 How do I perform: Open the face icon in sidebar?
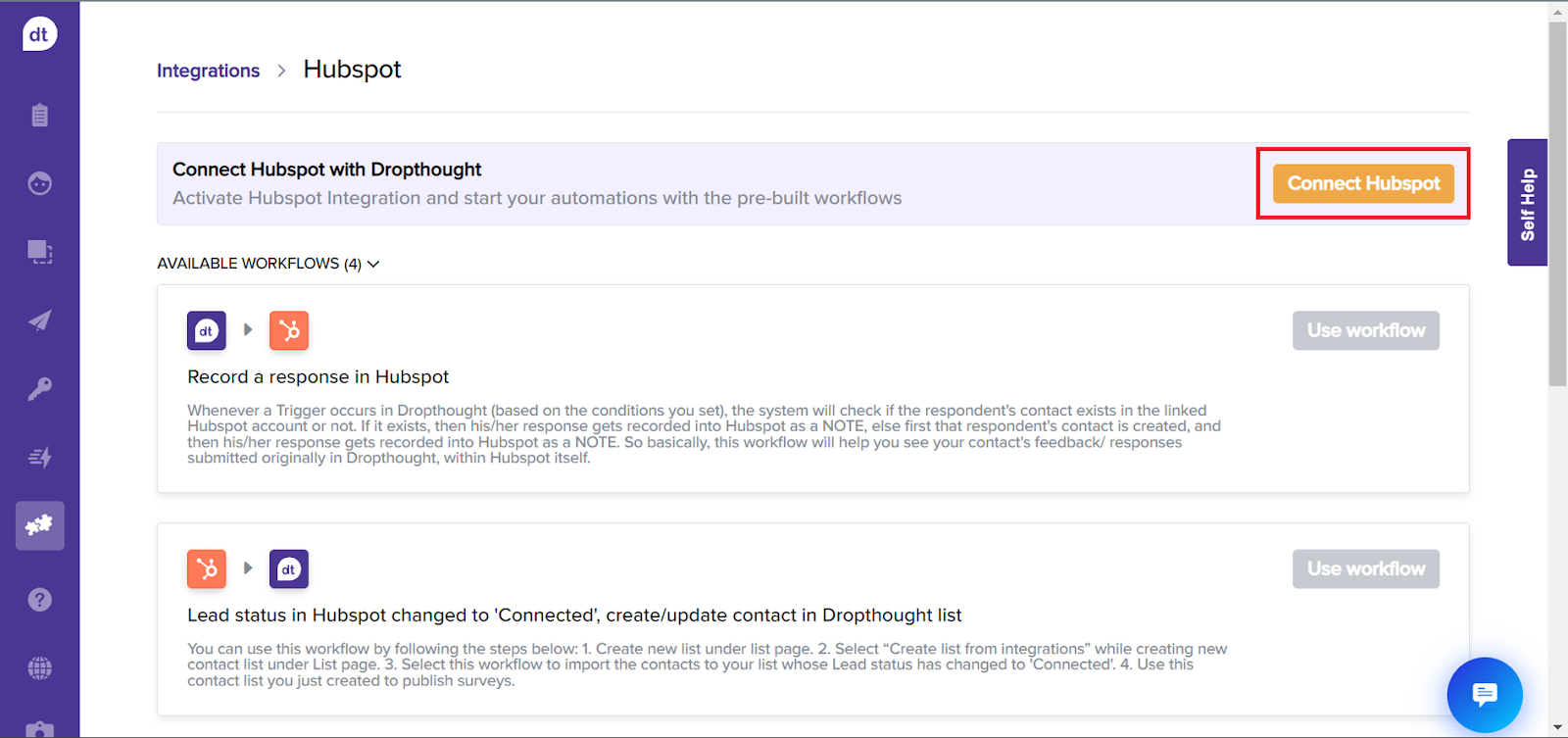39,183
